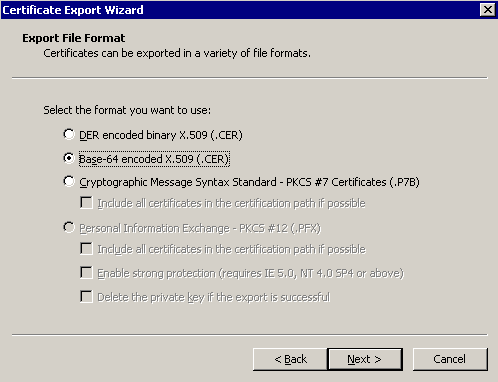Check the Delete the private key checkbox
Viewport: 498px width, 382px height.
click(x=86, y=297)
